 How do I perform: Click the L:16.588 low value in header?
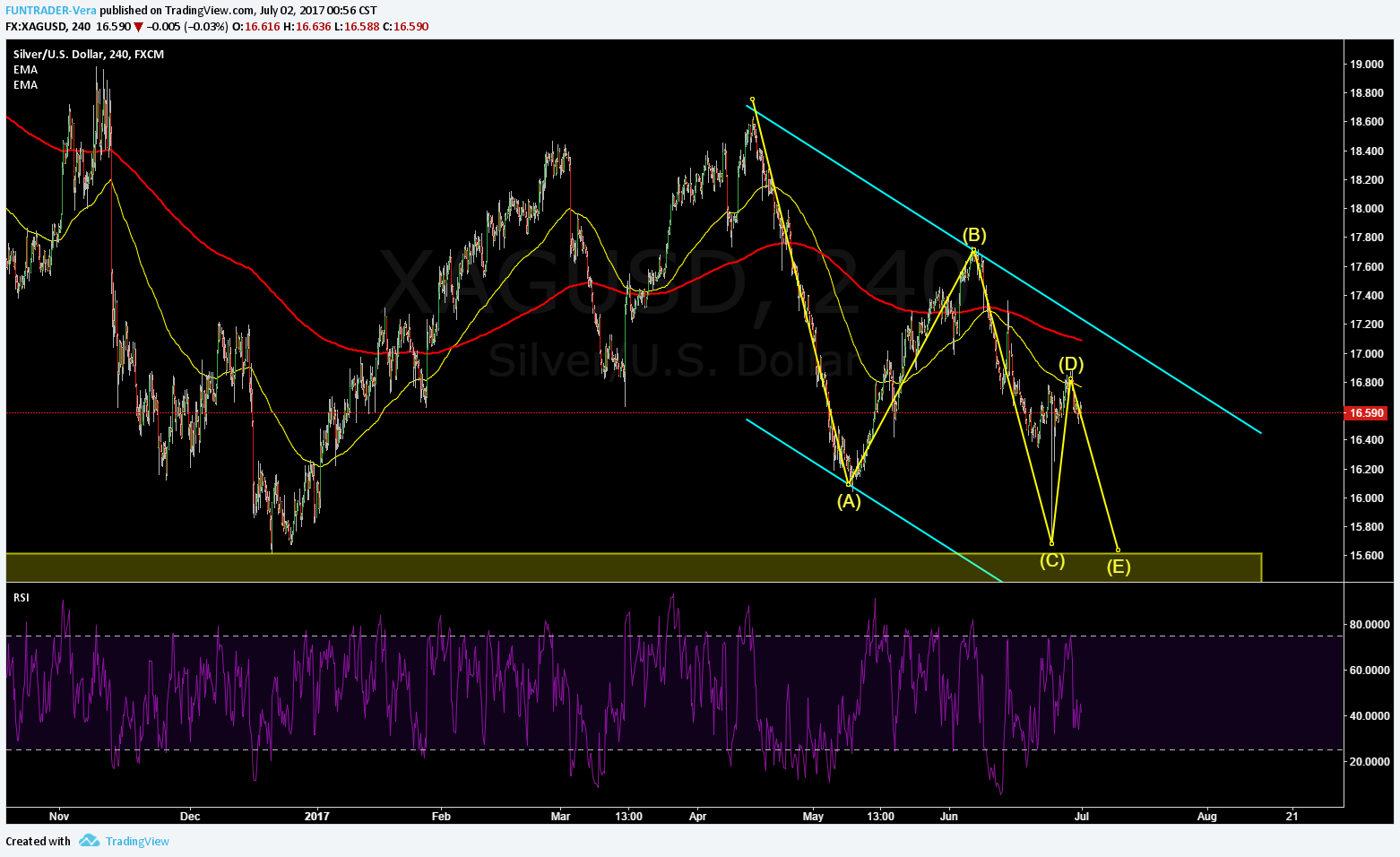click(357, 26)
